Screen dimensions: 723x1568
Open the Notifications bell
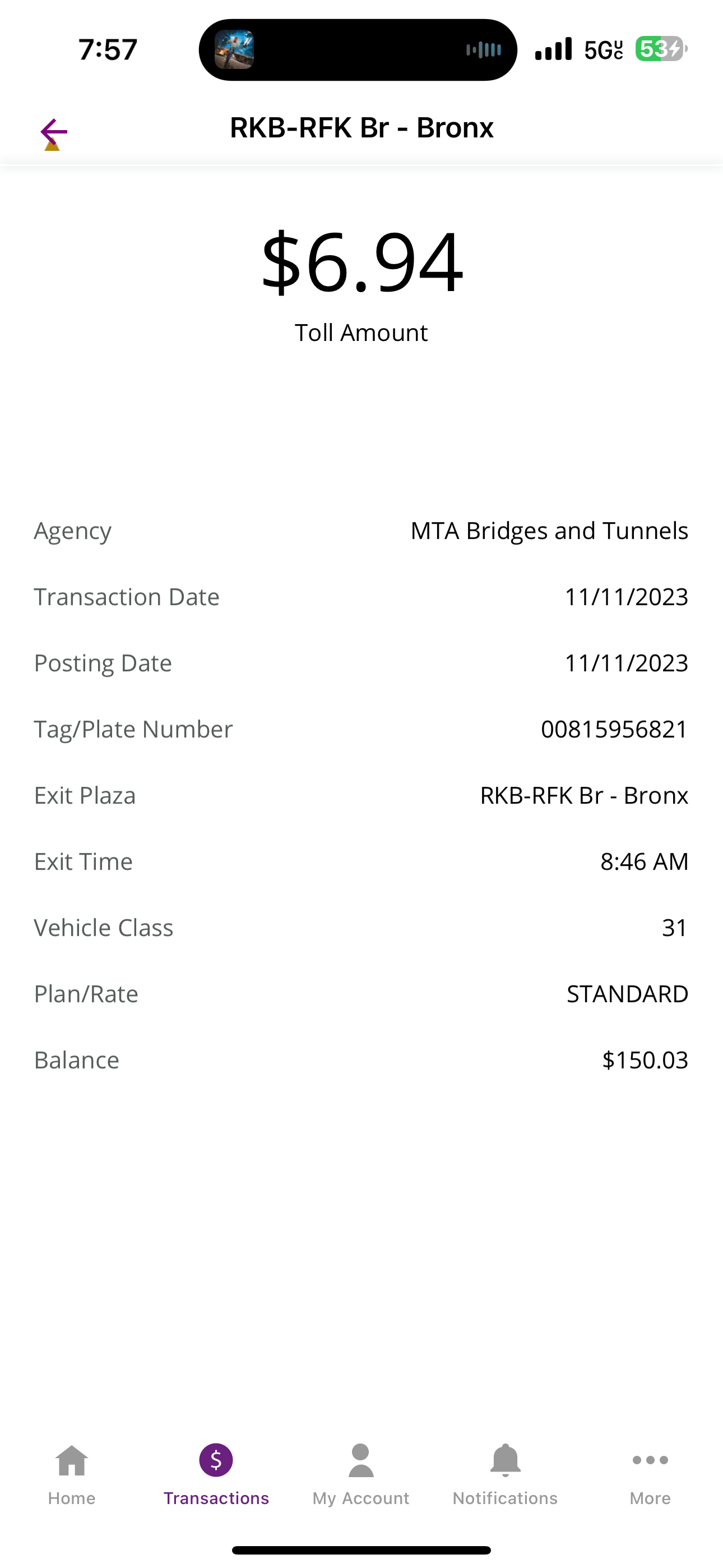505,1461
